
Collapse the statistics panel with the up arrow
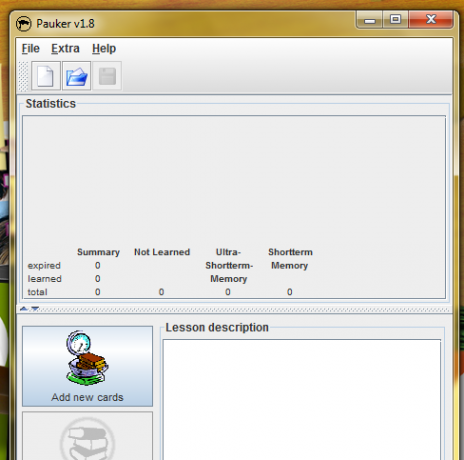click(x=24, y=309)
